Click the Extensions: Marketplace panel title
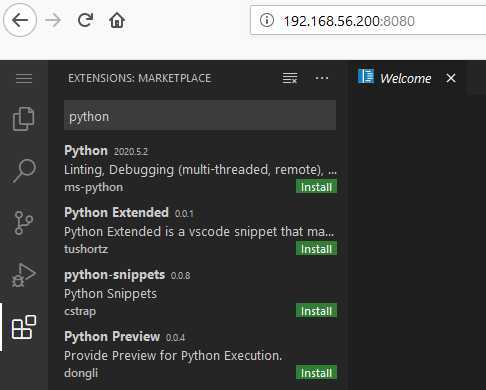Viewport: 486px width, 390px height. point(140,78)
